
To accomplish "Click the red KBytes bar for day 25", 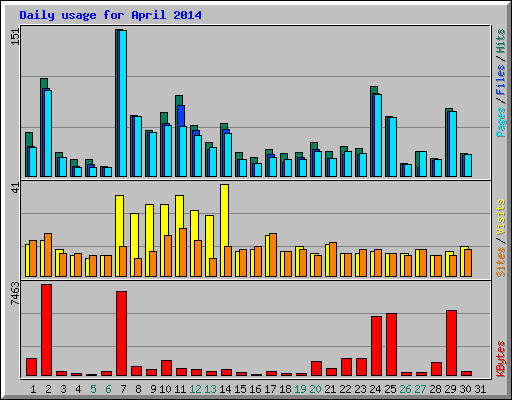I will [x=392, y=344].
